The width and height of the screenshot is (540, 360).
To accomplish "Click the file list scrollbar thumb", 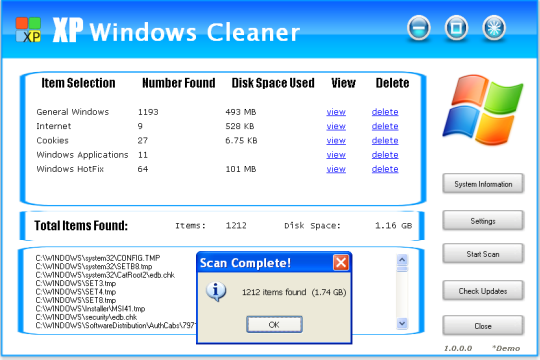I will pos(402,269).
